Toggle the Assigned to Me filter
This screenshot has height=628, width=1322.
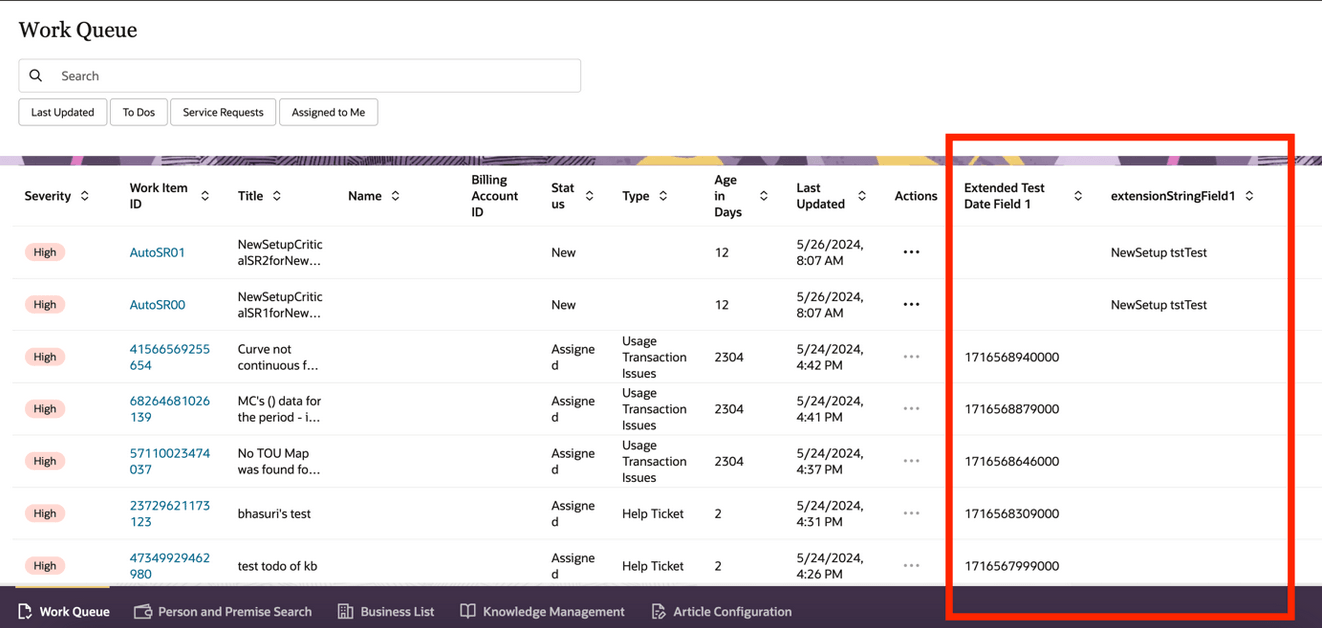[x=328, y=112]
